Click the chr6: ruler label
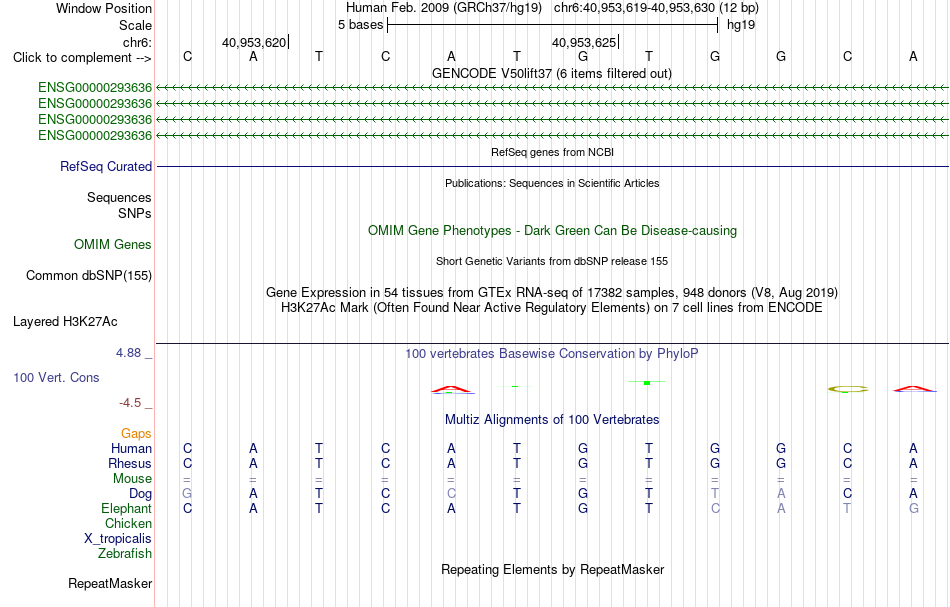This screenshot has height=607, width=950. (138, 42)
